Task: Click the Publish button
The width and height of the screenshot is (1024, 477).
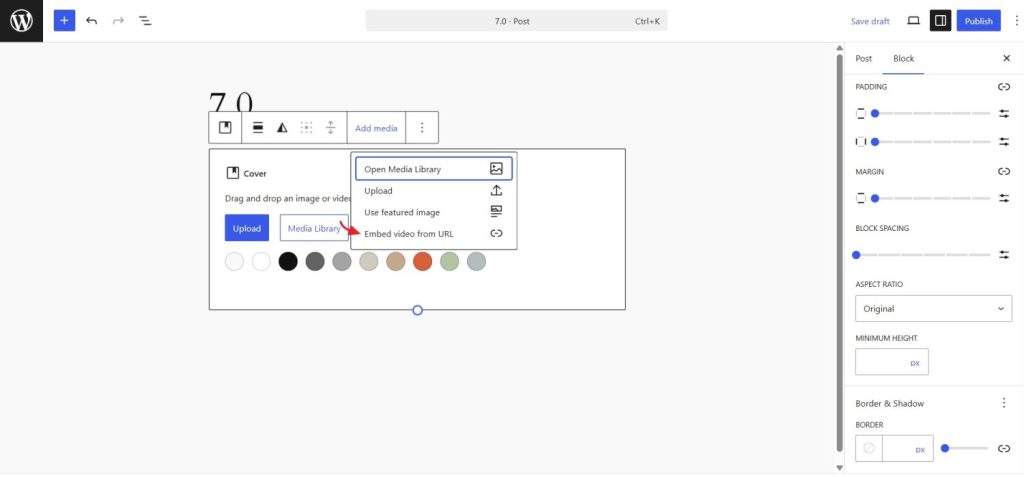Action: [978, 21]
